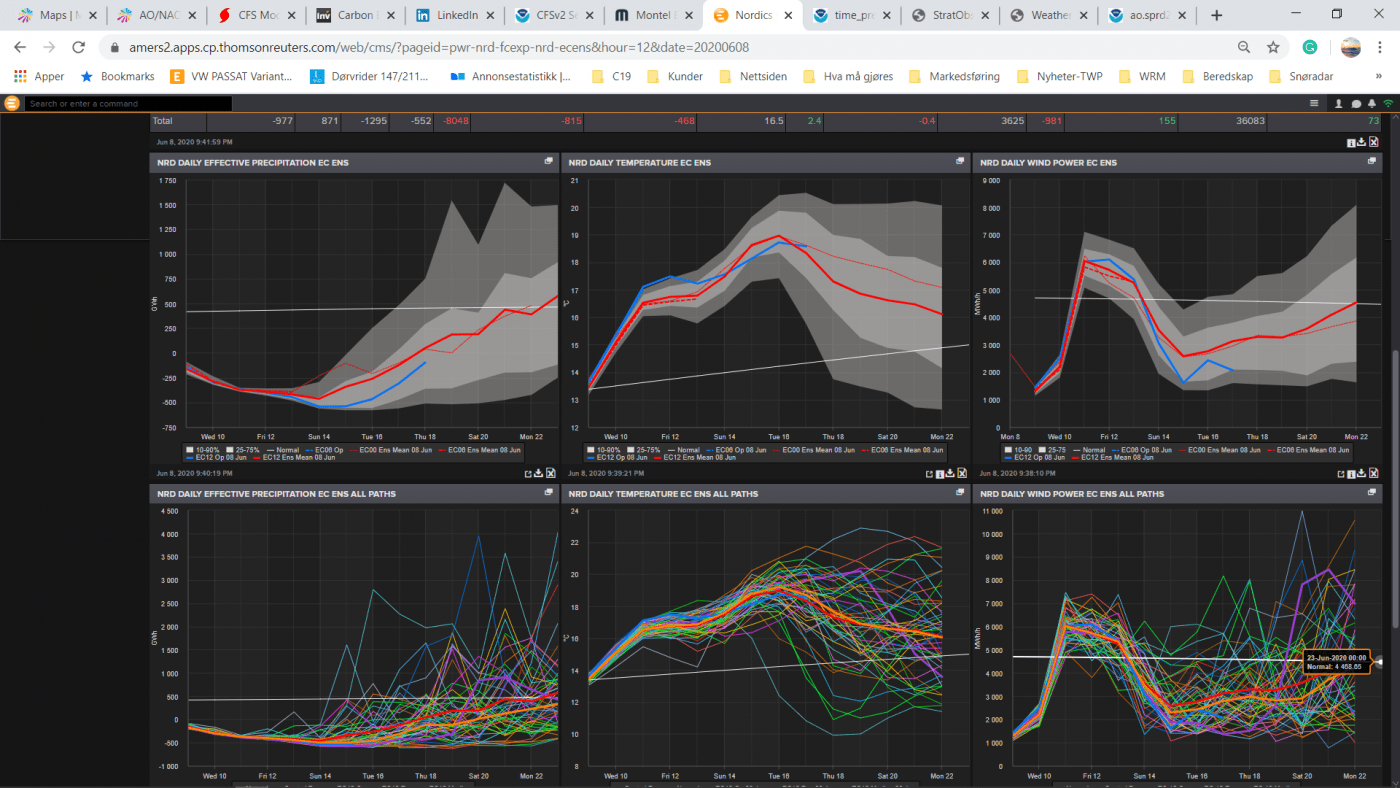Switch to the Carbon browser tab
Image resolution: width=1400 pixels, height=788 pixels.
pyautogui.click(x=355, y=15)
